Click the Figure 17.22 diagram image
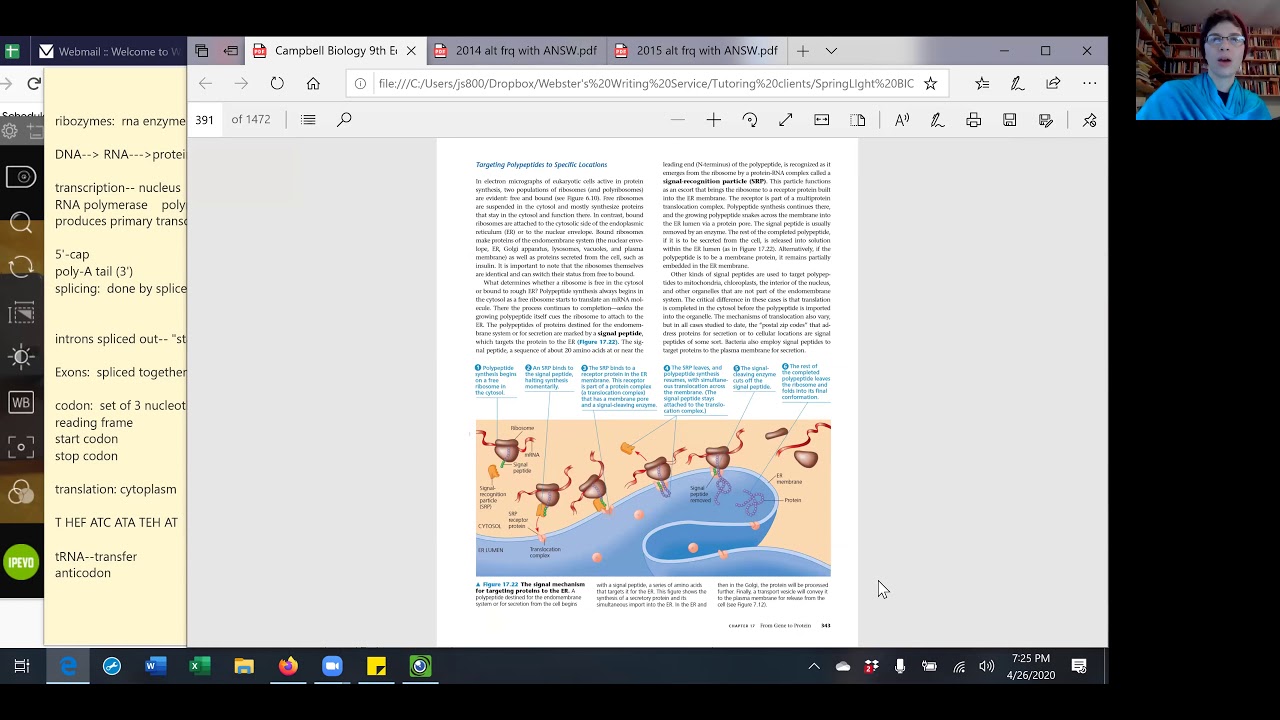Screen dimensions: 1280x720 coord(653,498)
